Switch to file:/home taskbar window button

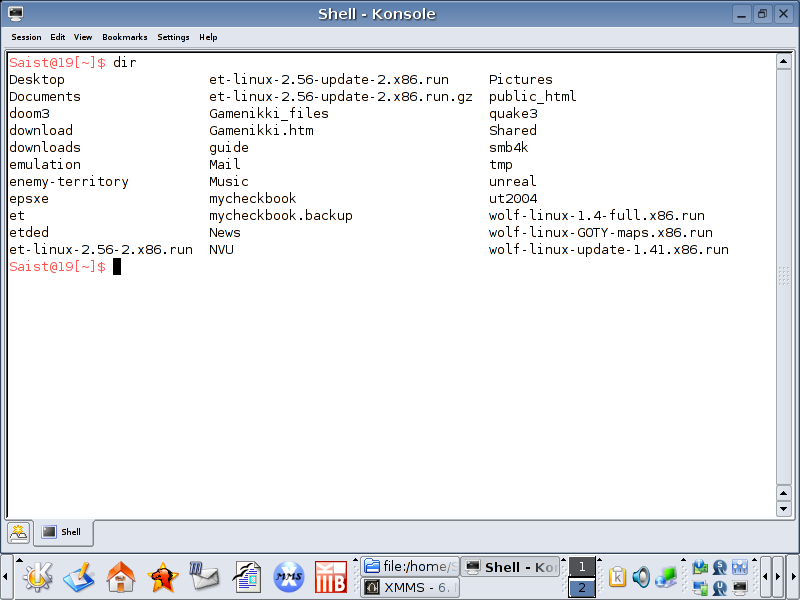coord(410,567)
